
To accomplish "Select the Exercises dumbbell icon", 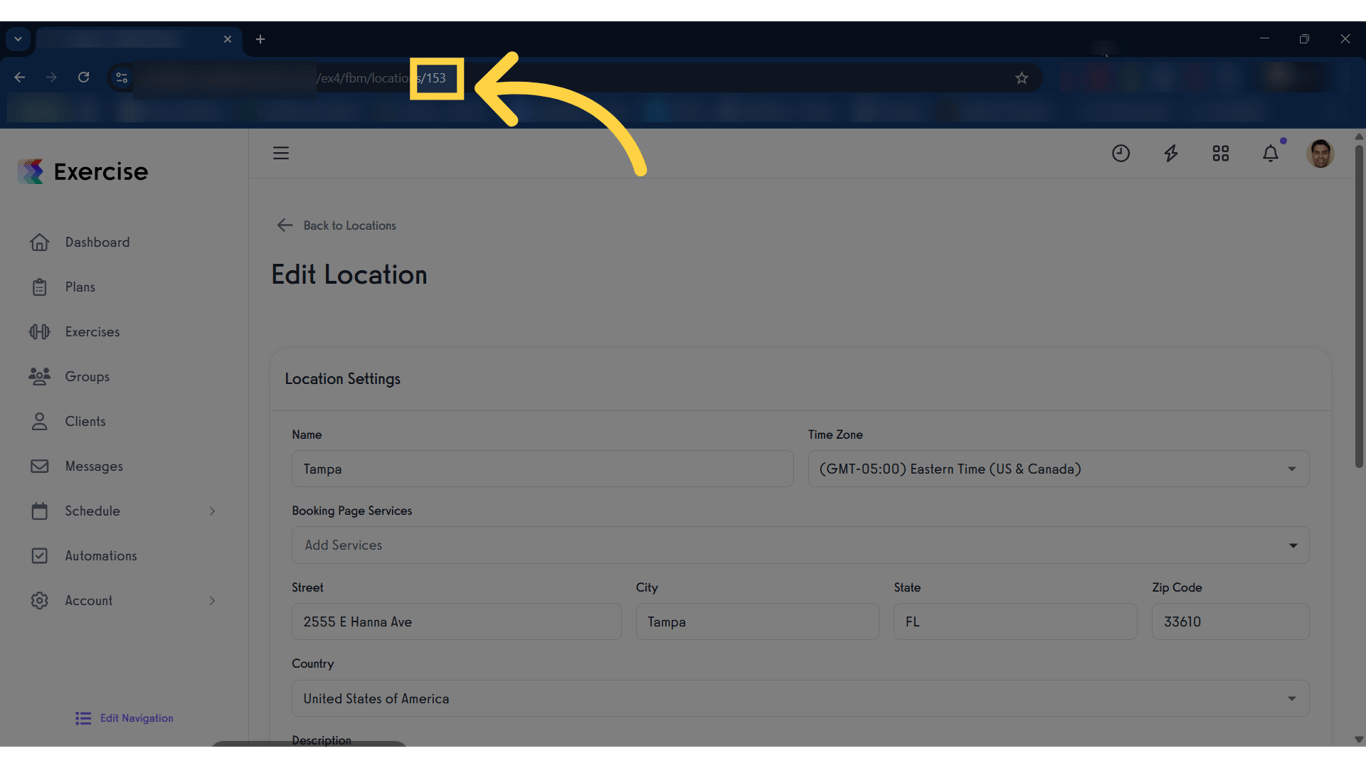I will click(x=39, y=331).
